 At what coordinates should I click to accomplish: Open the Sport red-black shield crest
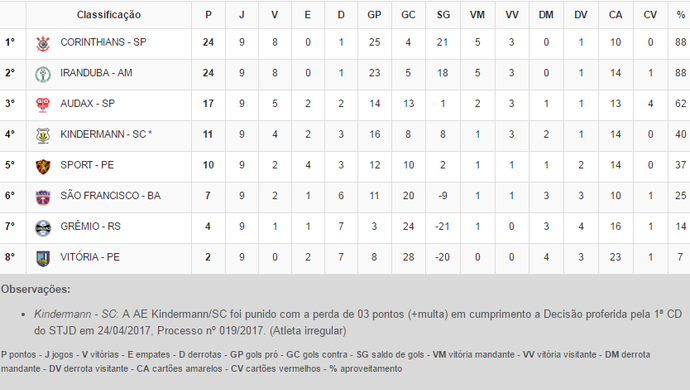(43, 166)
